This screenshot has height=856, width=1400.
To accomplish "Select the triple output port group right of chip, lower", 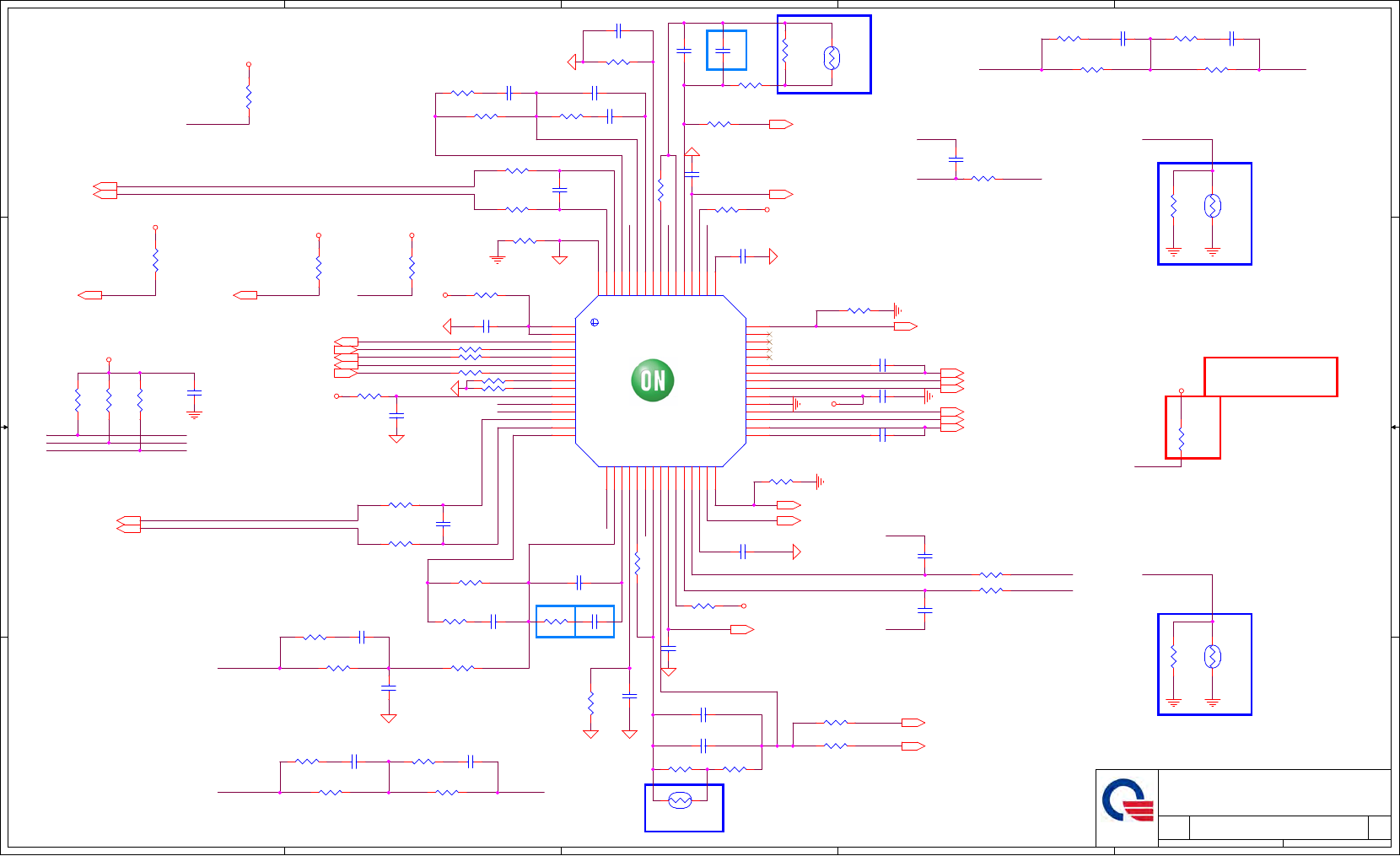I will [952, 420].
